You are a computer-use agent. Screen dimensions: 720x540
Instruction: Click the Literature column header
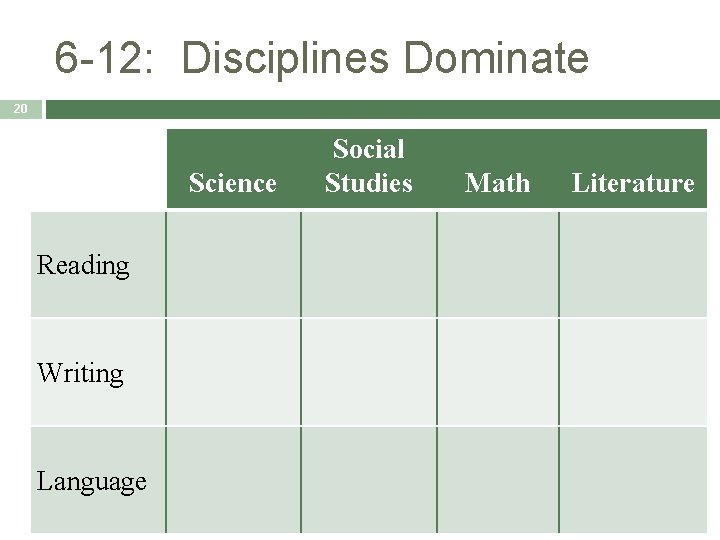(x=633, y=182)
